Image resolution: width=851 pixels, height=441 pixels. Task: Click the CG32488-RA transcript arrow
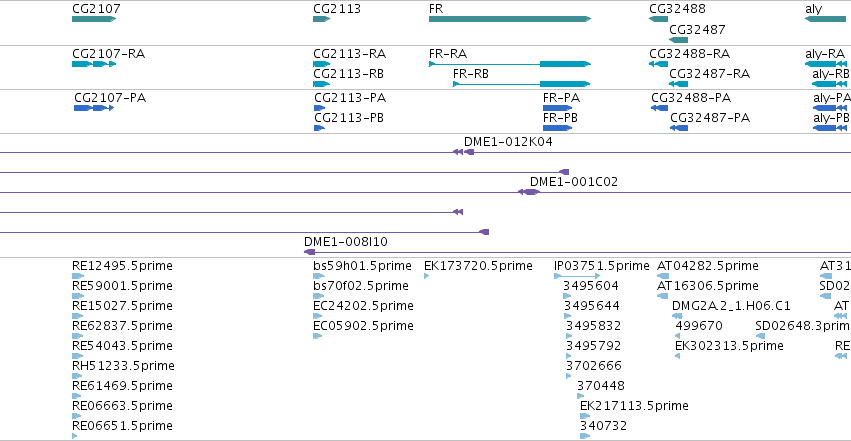658,64
